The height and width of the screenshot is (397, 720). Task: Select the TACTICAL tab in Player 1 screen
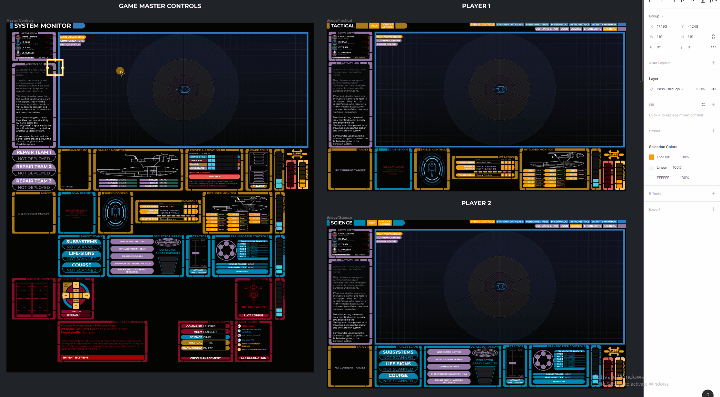click(342, 26)
